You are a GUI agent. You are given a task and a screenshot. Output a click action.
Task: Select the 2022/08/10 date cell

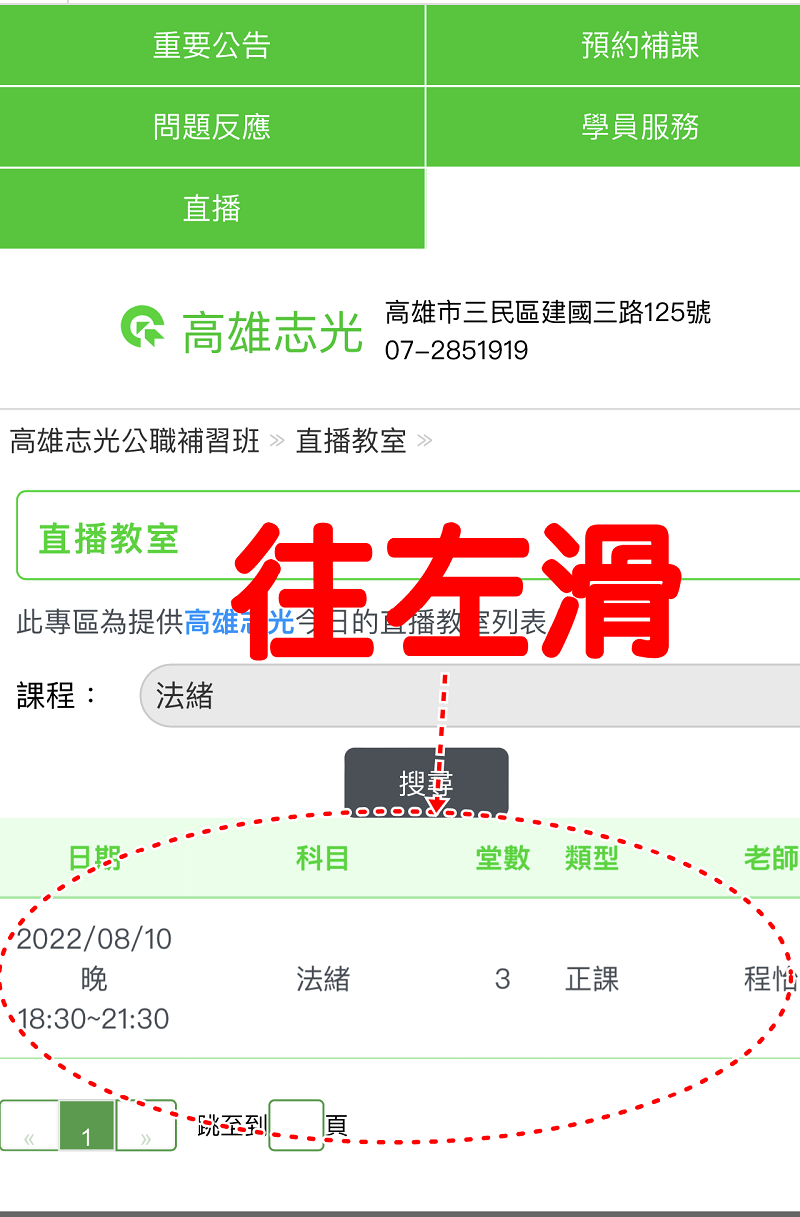tap(94, 979)
